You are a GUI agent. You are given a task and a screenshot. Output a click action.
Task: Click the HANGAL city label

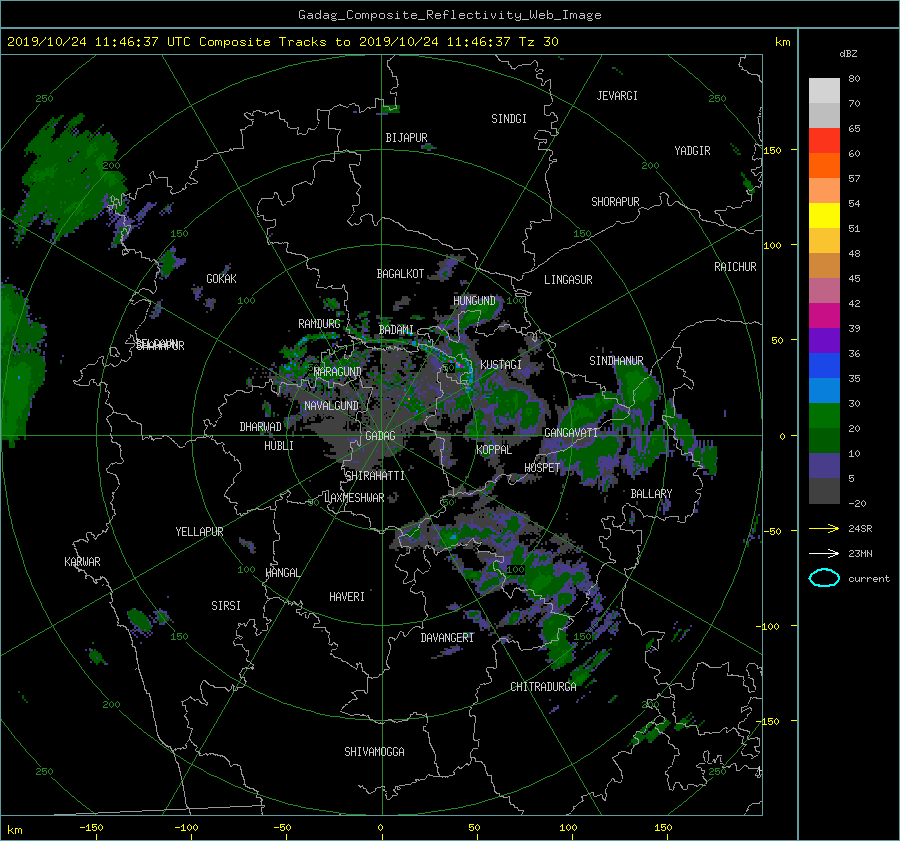pyautogui.click(x=283, y=573)
